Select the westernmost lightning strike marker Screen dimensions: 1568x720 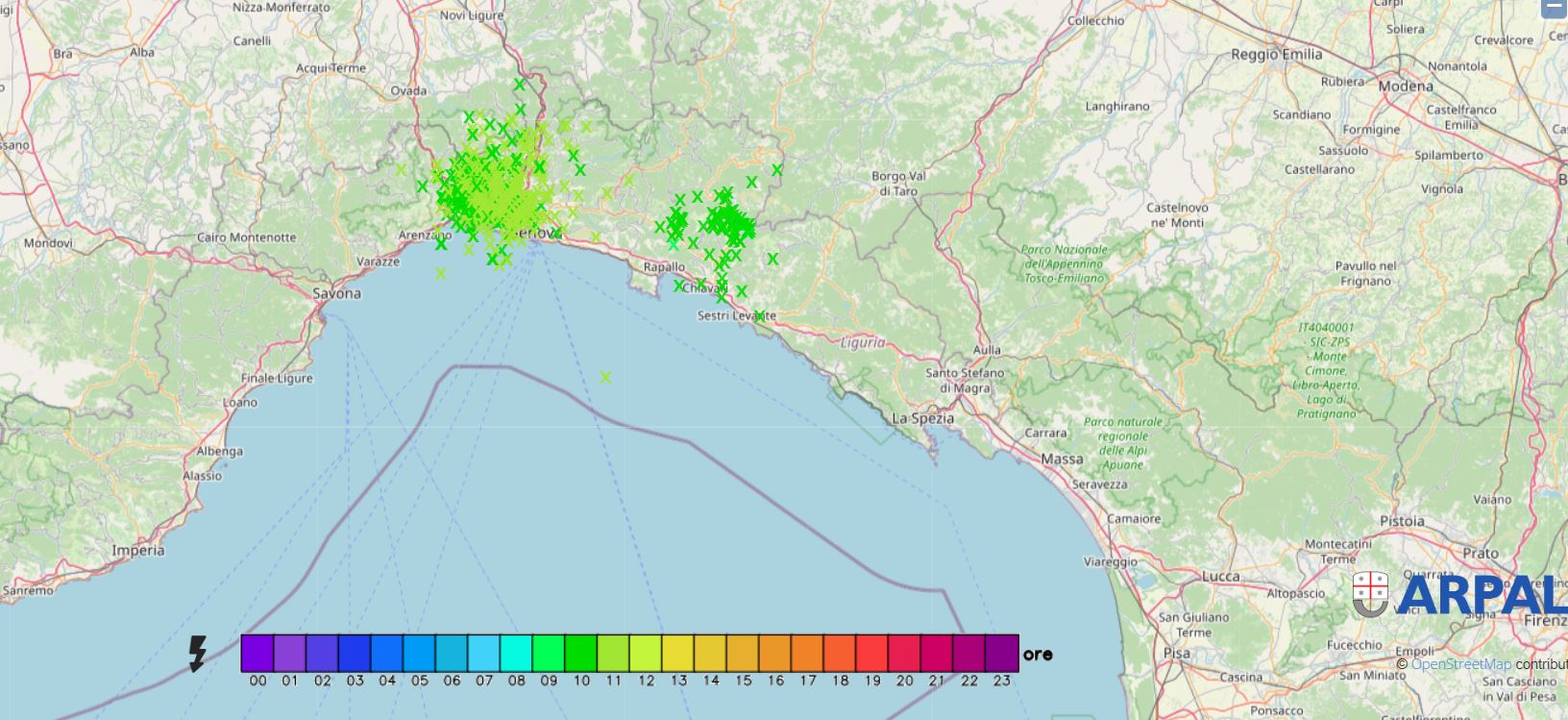(x=402, y=170)
